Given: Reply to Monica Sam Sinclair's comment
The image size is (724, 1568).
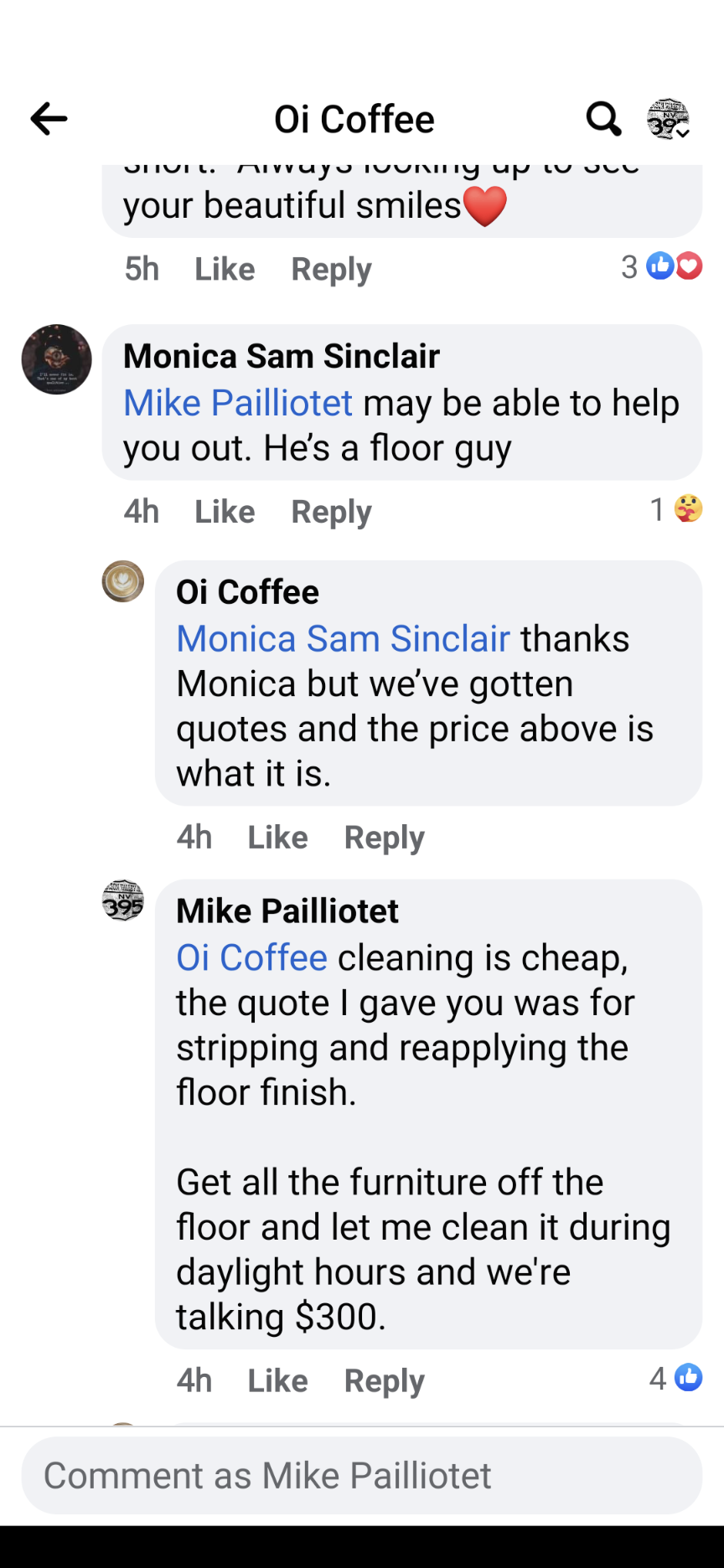Looking at the screenshot, I should coord(331,512).
